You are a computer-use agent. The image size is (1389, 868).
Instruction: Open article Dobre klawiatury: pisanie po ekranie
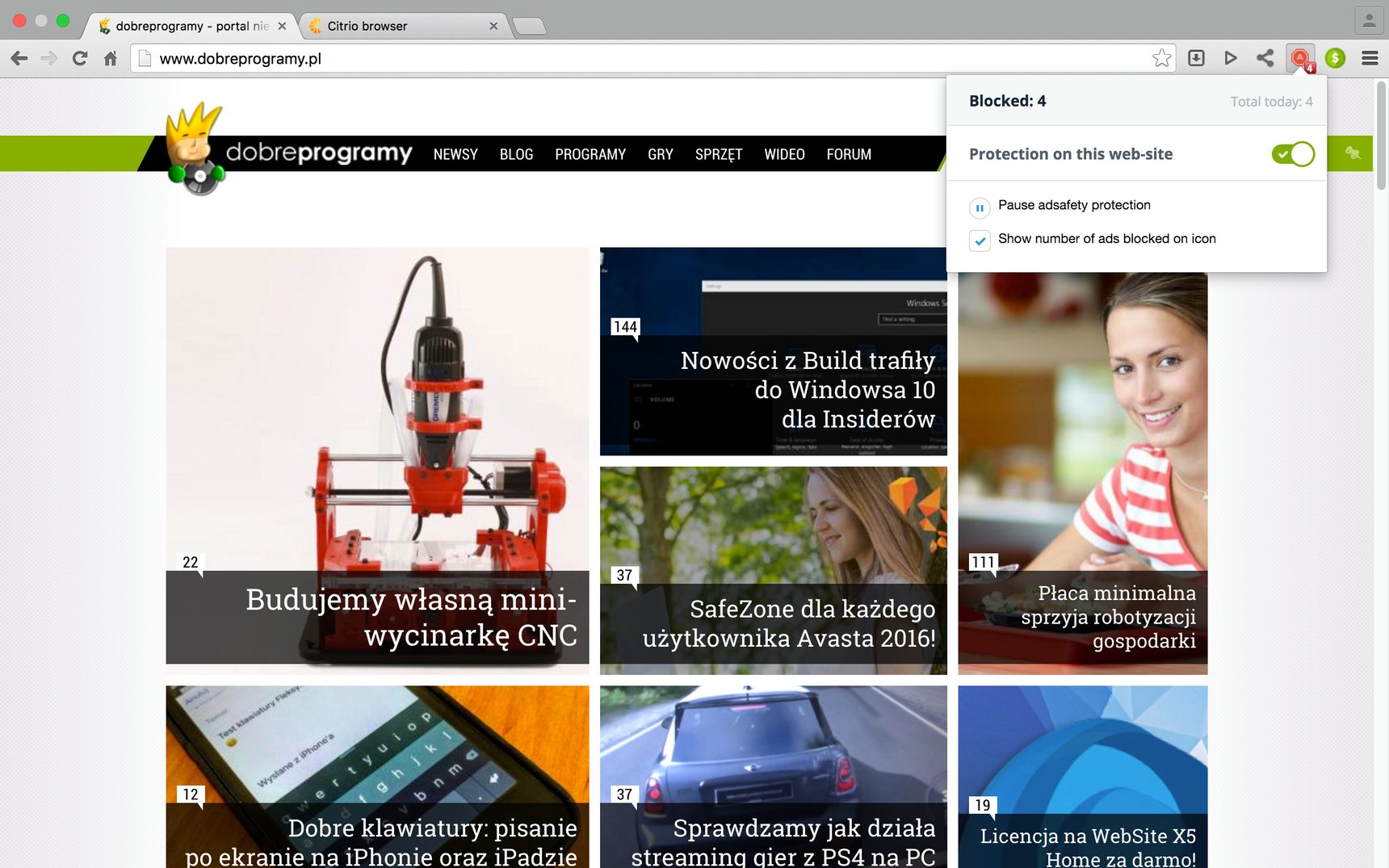381,841
